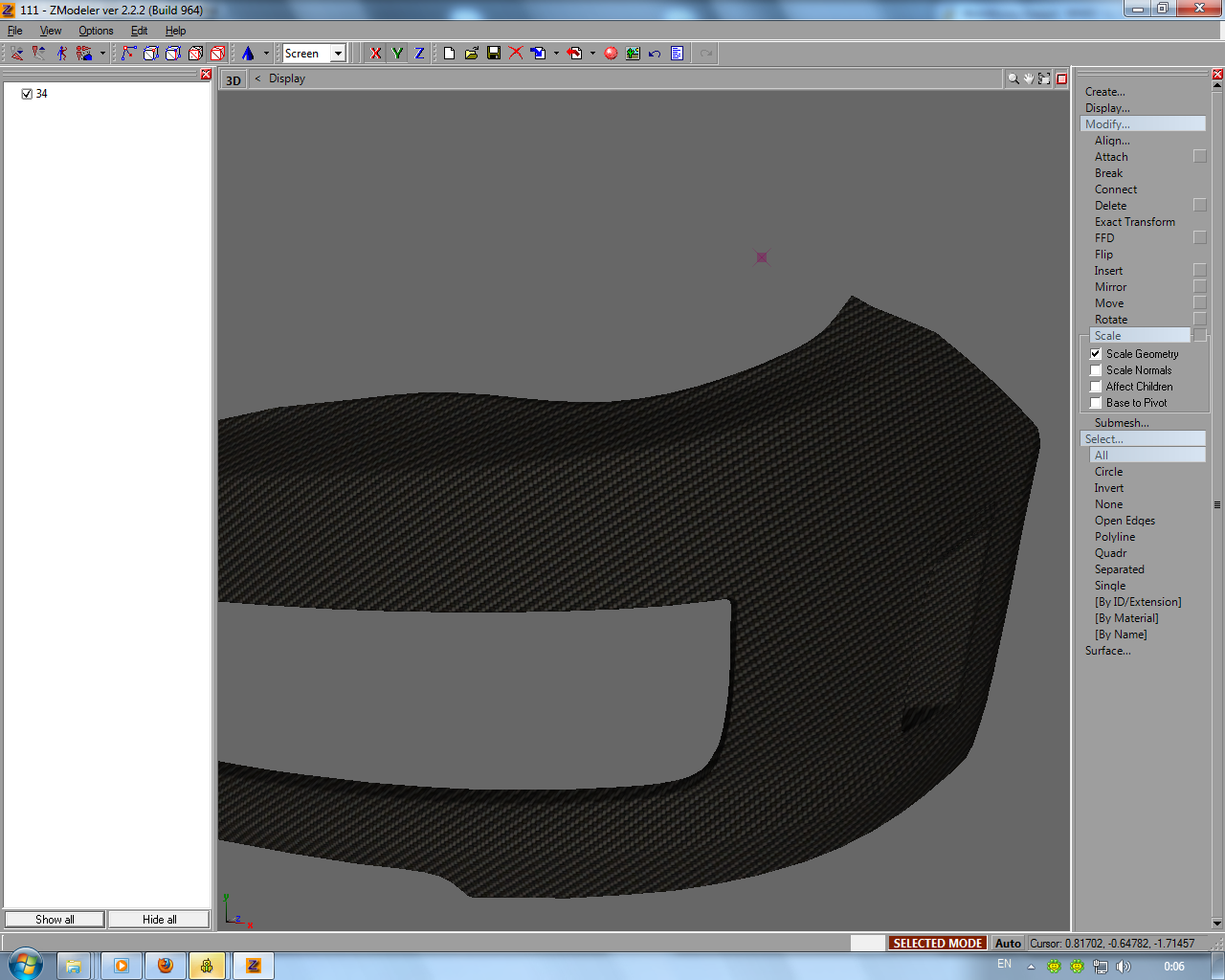Screen dimensions: 1225x980
Task: Enable the Affect Children checkbox
Action: point(1096,387)
